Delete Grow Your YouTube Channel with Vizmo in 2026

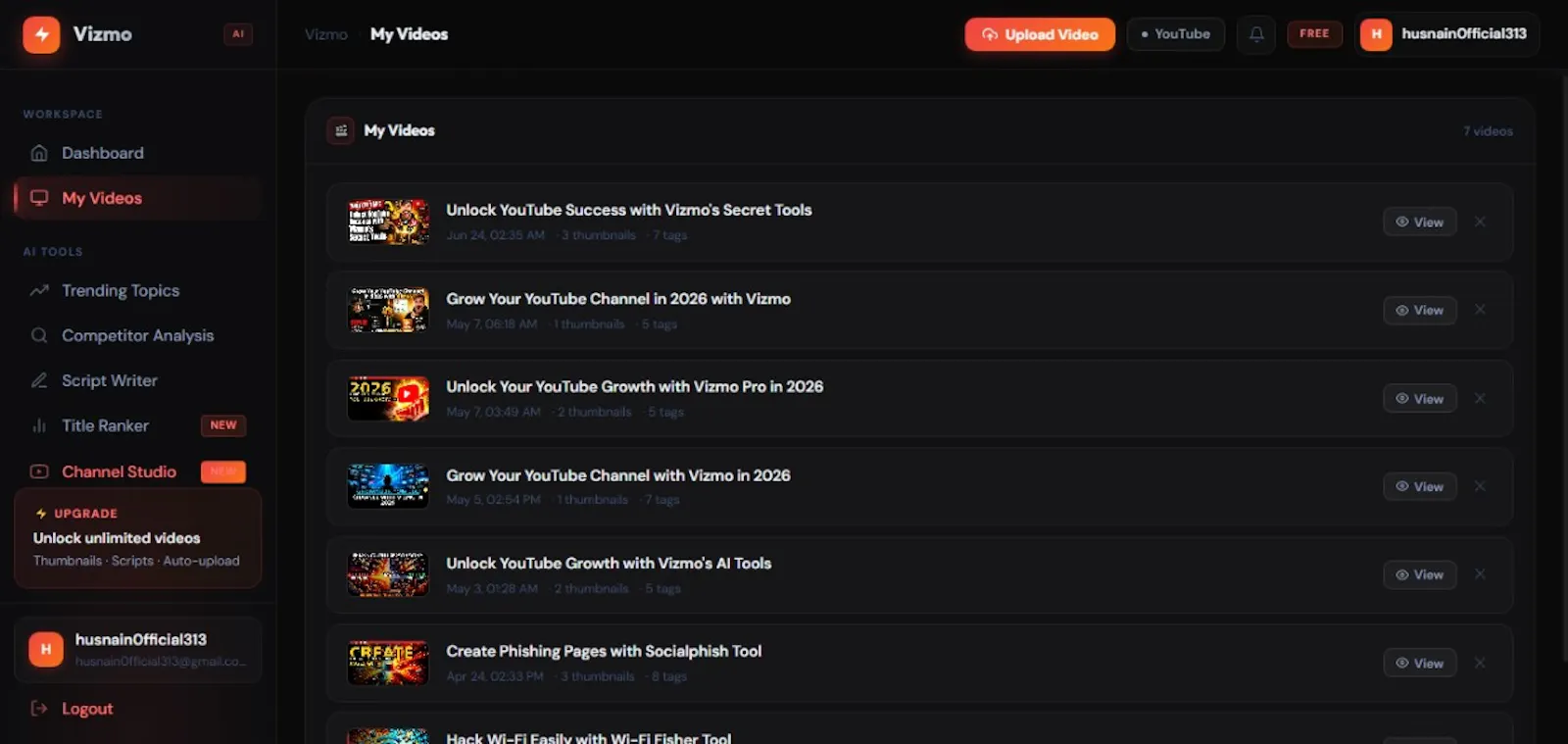click(x=1480, y=486)
